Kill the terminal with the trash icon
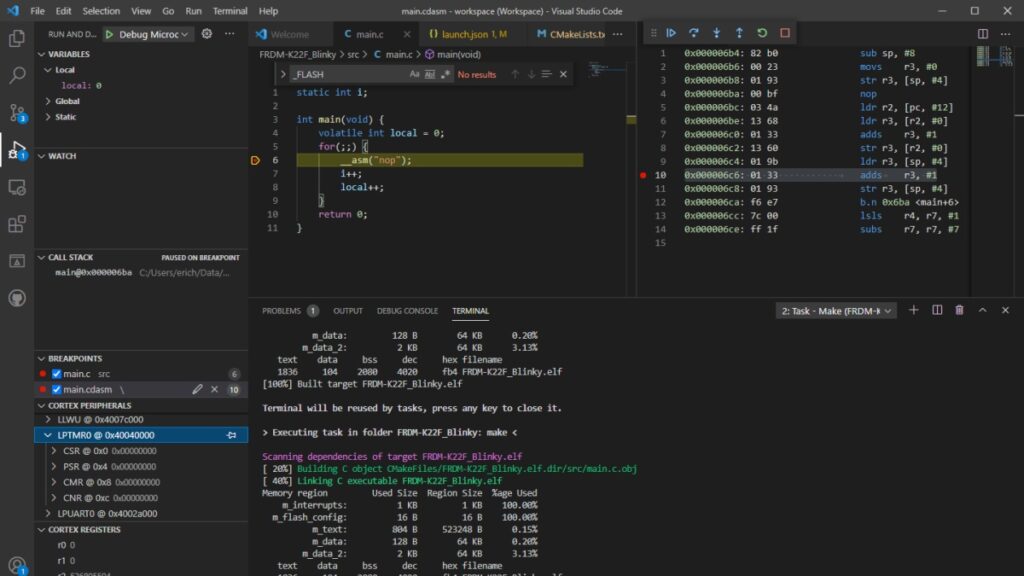1024x576 pixels. pyautogui.click(x=960, y=311)
